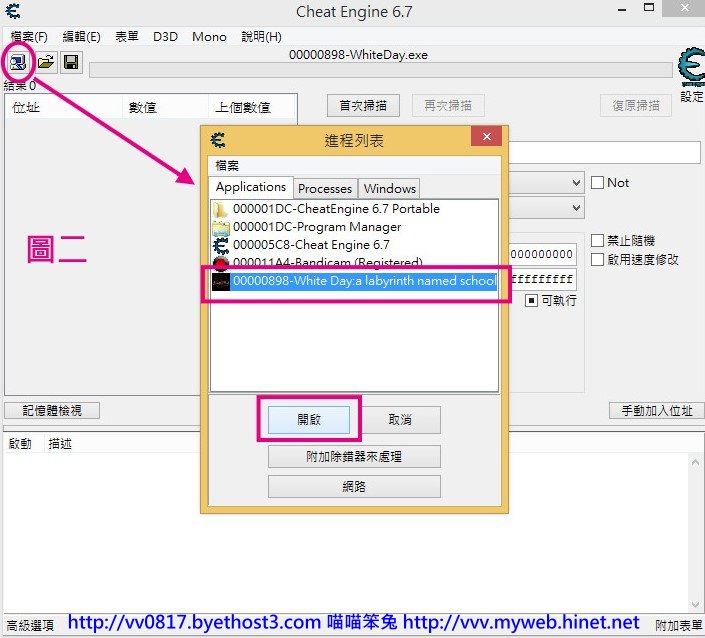The height and width of the screenshot is (638, 705).
Task: Click the 網路 button
Action: (x=354, y=486)
